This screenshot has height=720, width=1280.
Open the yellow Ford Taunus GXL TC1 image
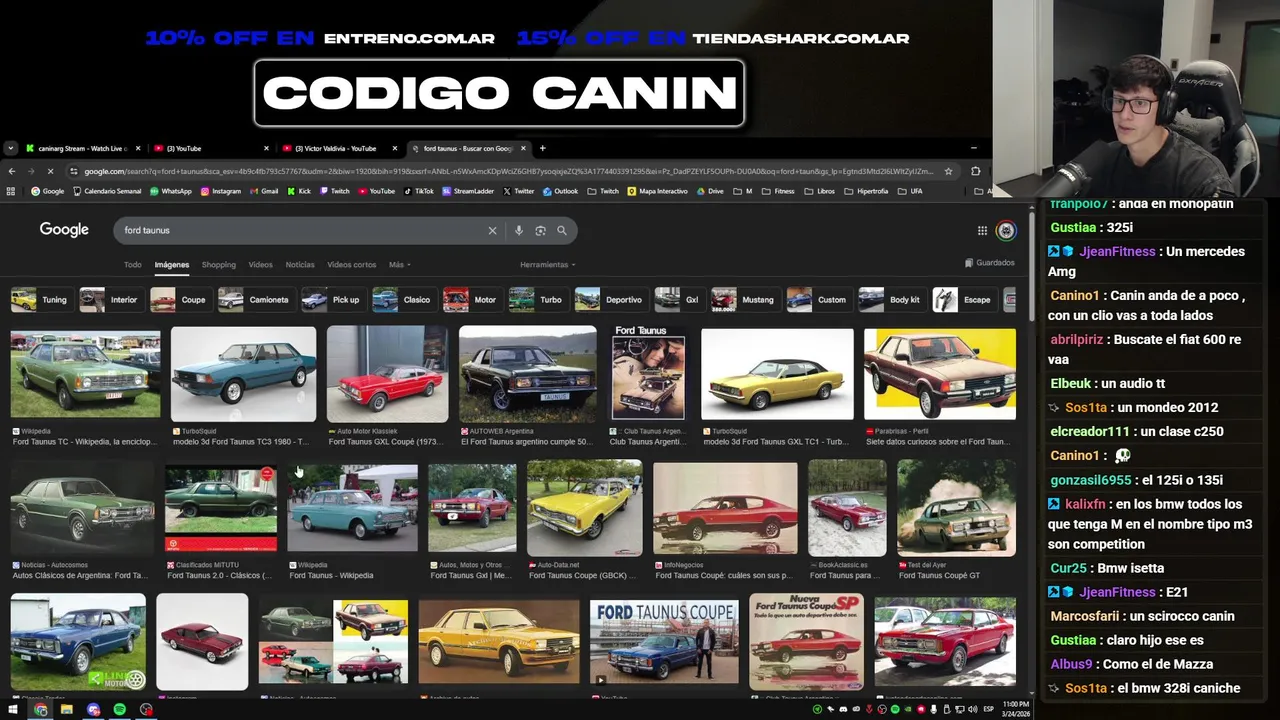point(777,374)
